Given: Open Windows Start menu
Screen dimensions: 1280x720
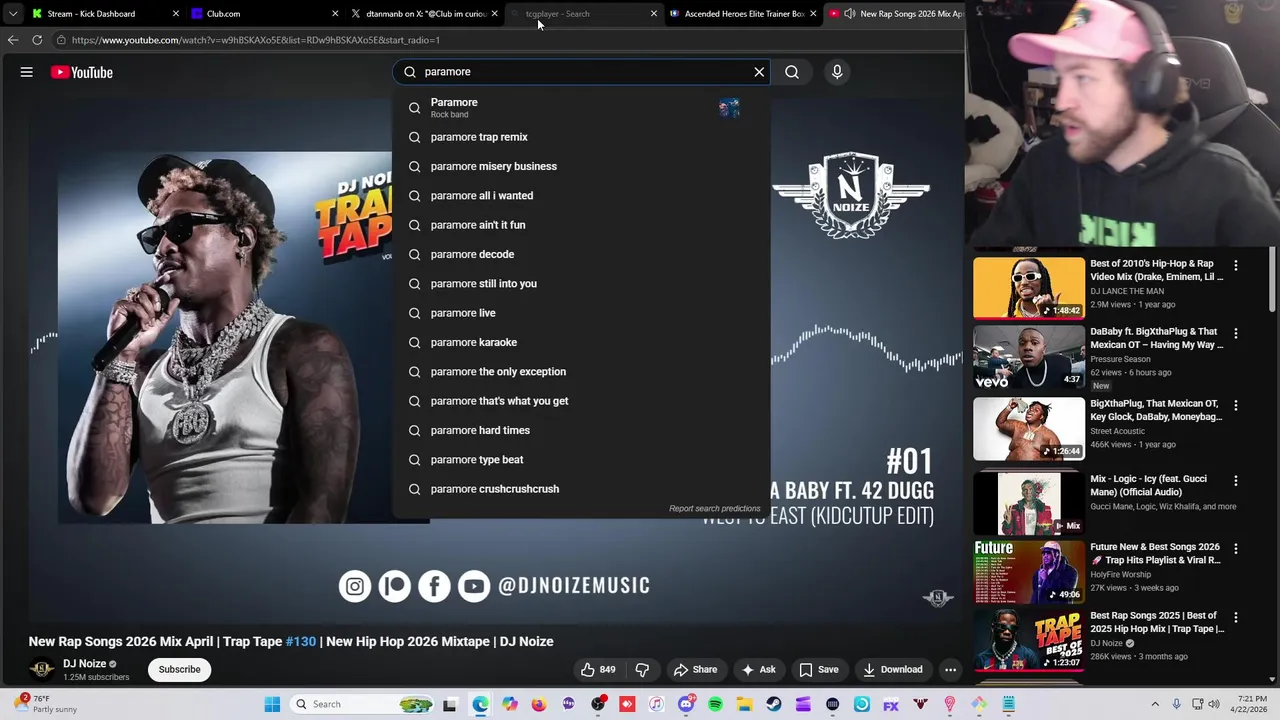Looking at the screenshot, I should pyautogui.click(x=272, y=704).
